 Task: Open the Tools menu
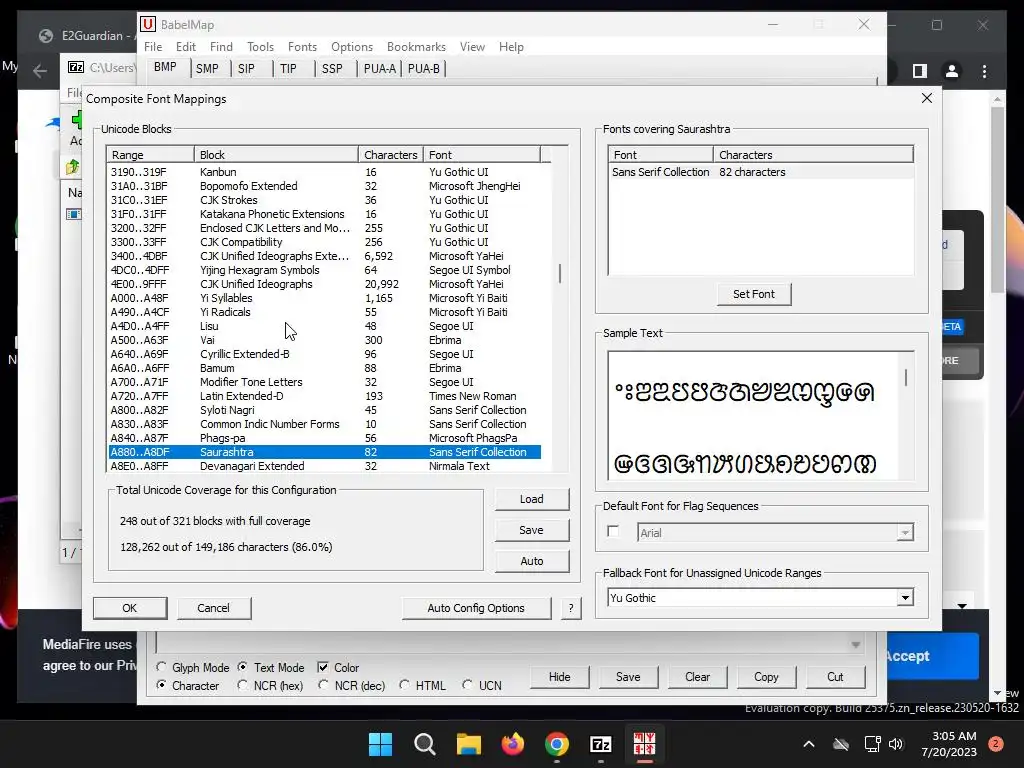point(260,47)
